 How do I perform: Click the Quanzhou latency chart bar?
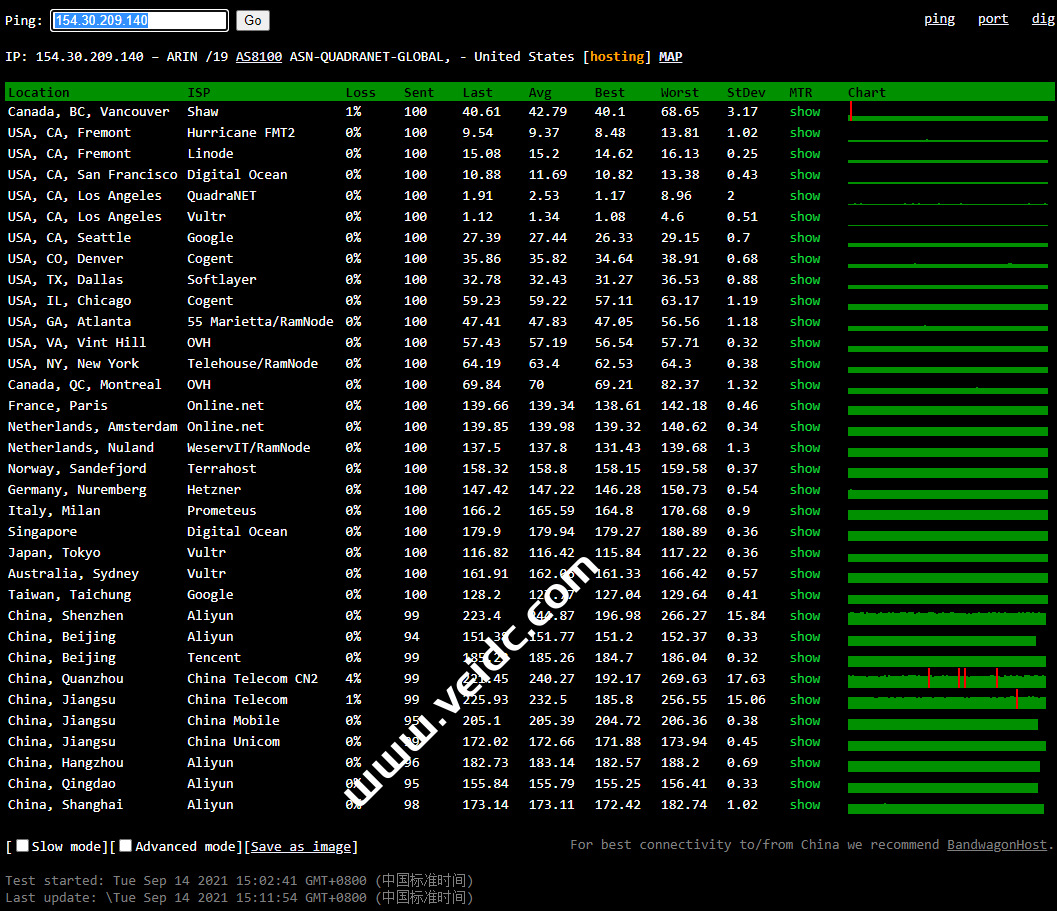click(x=947, y=679)
